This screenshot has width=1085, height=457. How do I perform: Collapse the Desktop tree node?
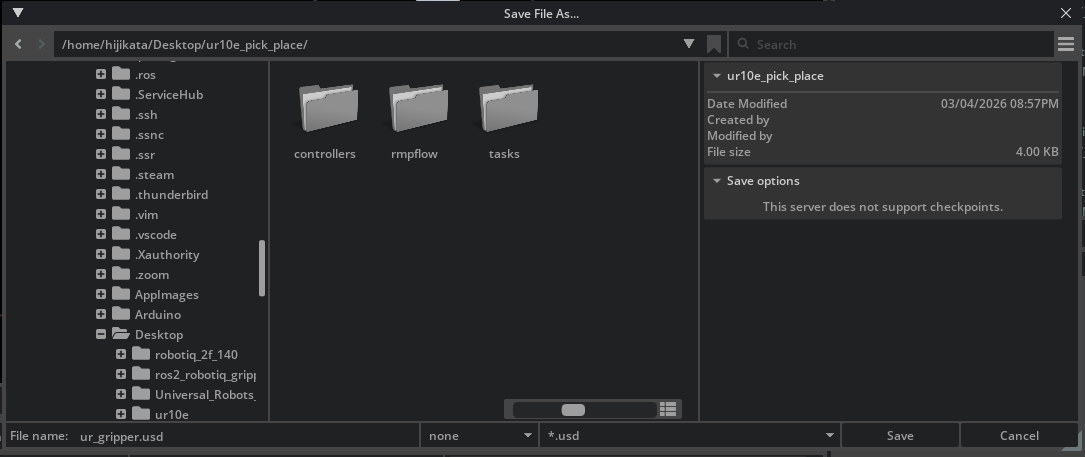coord(101,334)
